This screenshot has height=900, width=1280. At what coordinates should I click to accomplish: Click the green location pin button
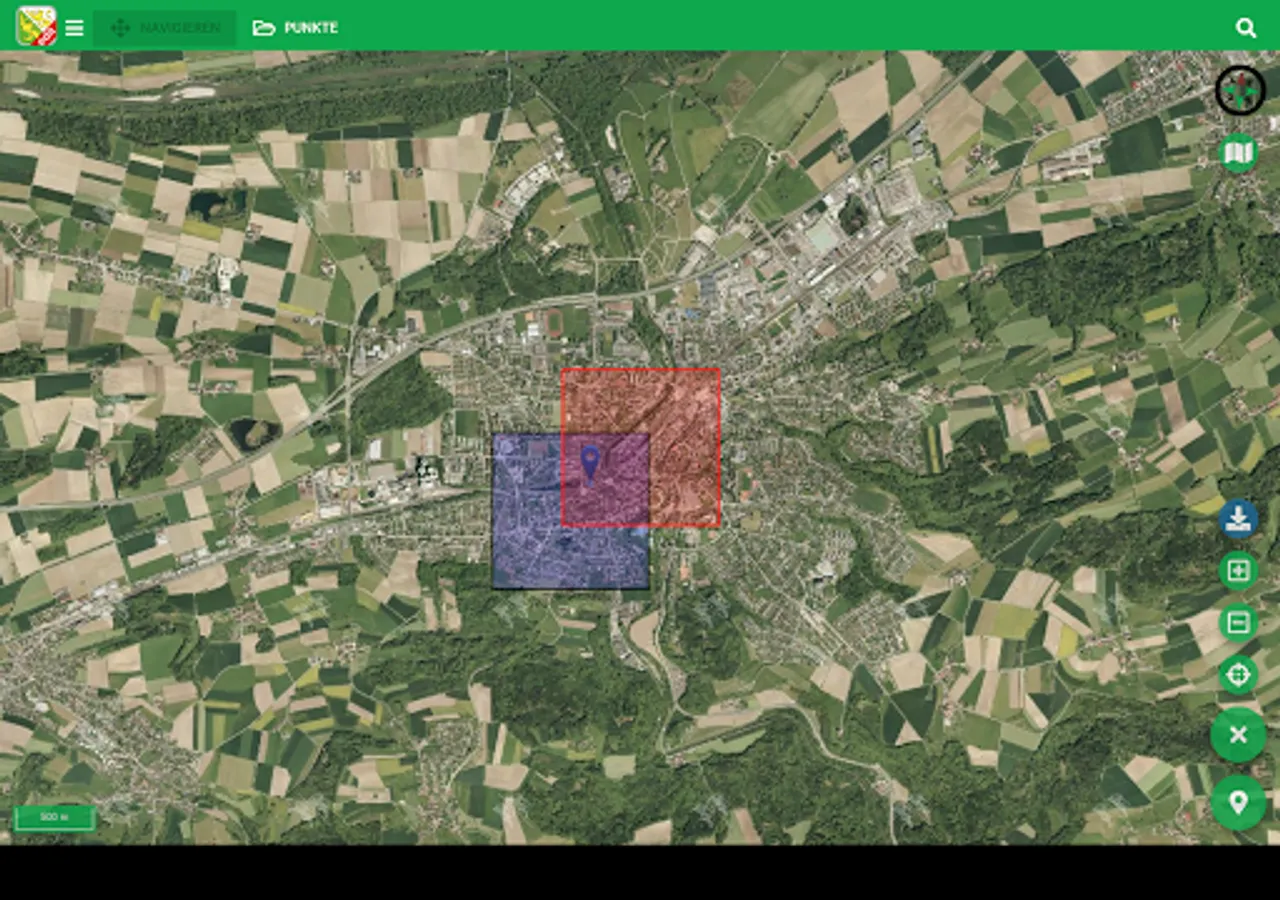coord(1238,803)
